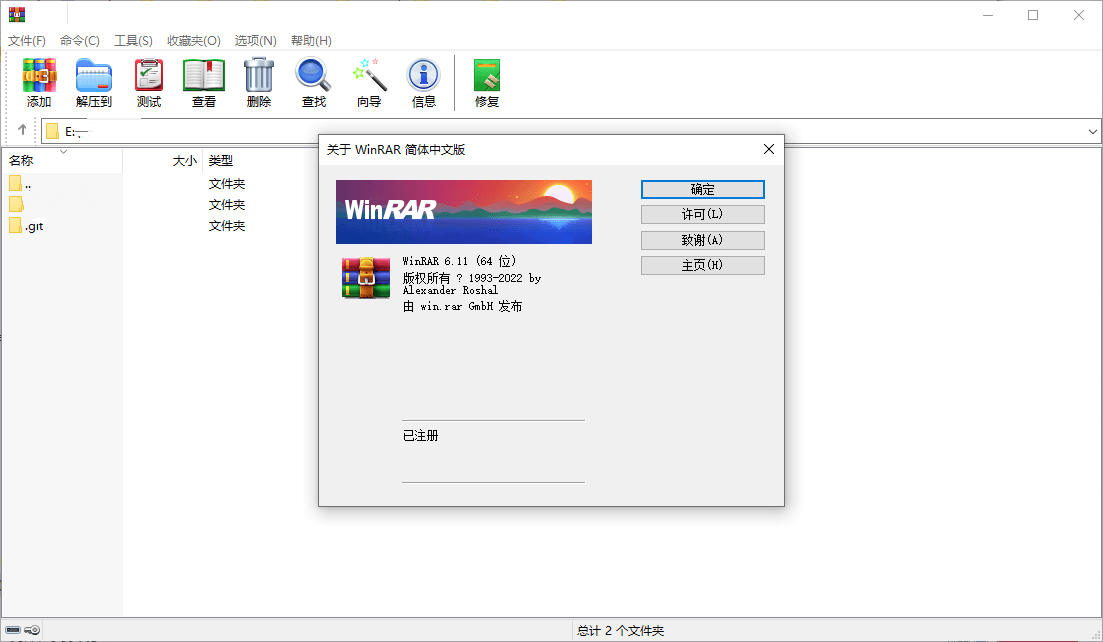Open the 工具(S) menu
This screenshot has width=1103, height=642.
[x=133, y=41]
